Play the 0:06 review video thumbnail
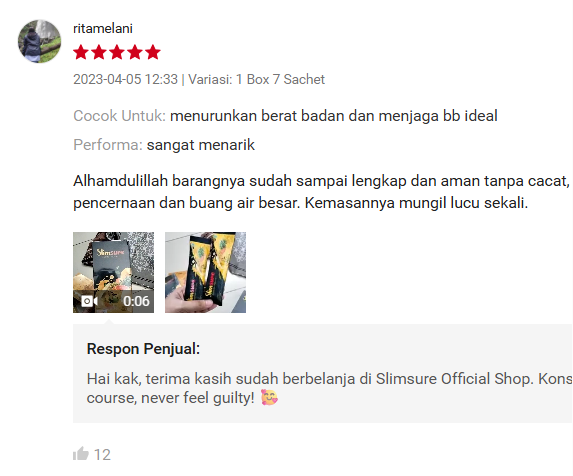 coord(113,272)
